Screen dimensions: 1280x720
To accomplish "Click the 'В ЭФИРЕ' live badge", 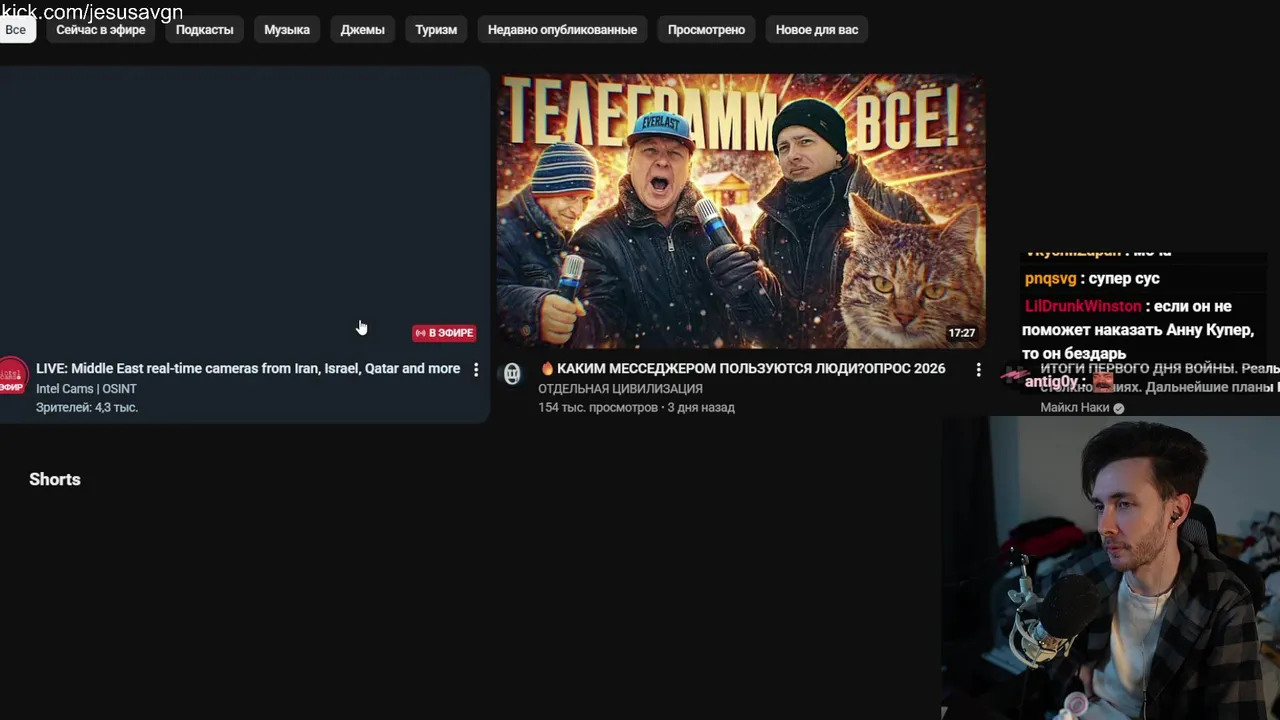I will [x=444, y=333].
